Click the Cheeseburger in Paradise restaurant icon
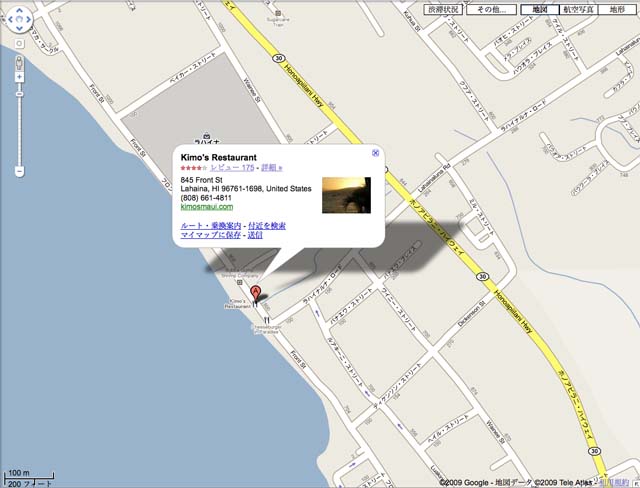The height and width of the screenshot is (488, 640). coord(267,320)
